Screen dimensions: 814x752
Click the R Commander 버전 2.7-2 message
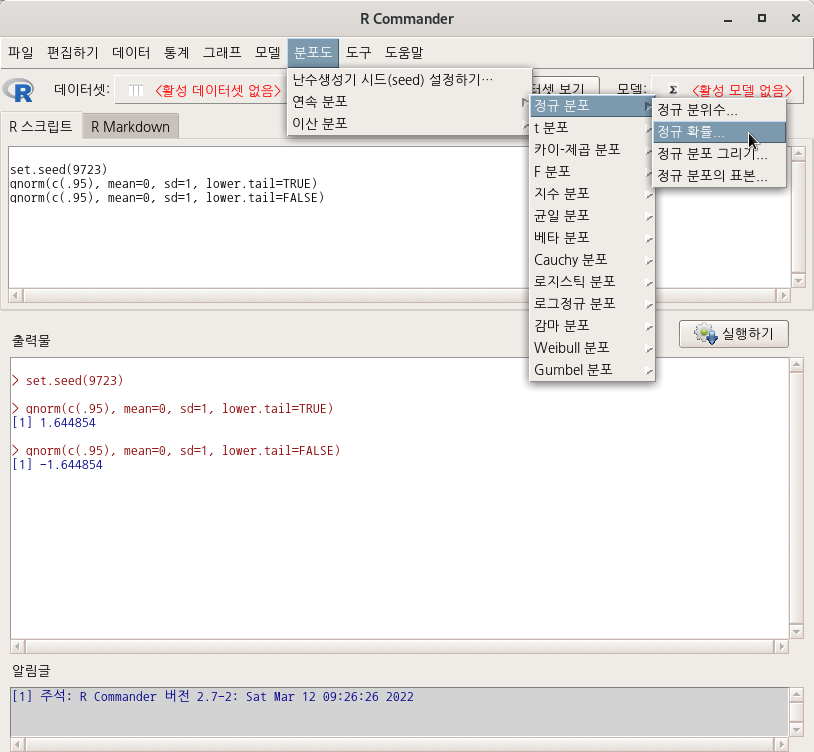(x=213, y=696)
